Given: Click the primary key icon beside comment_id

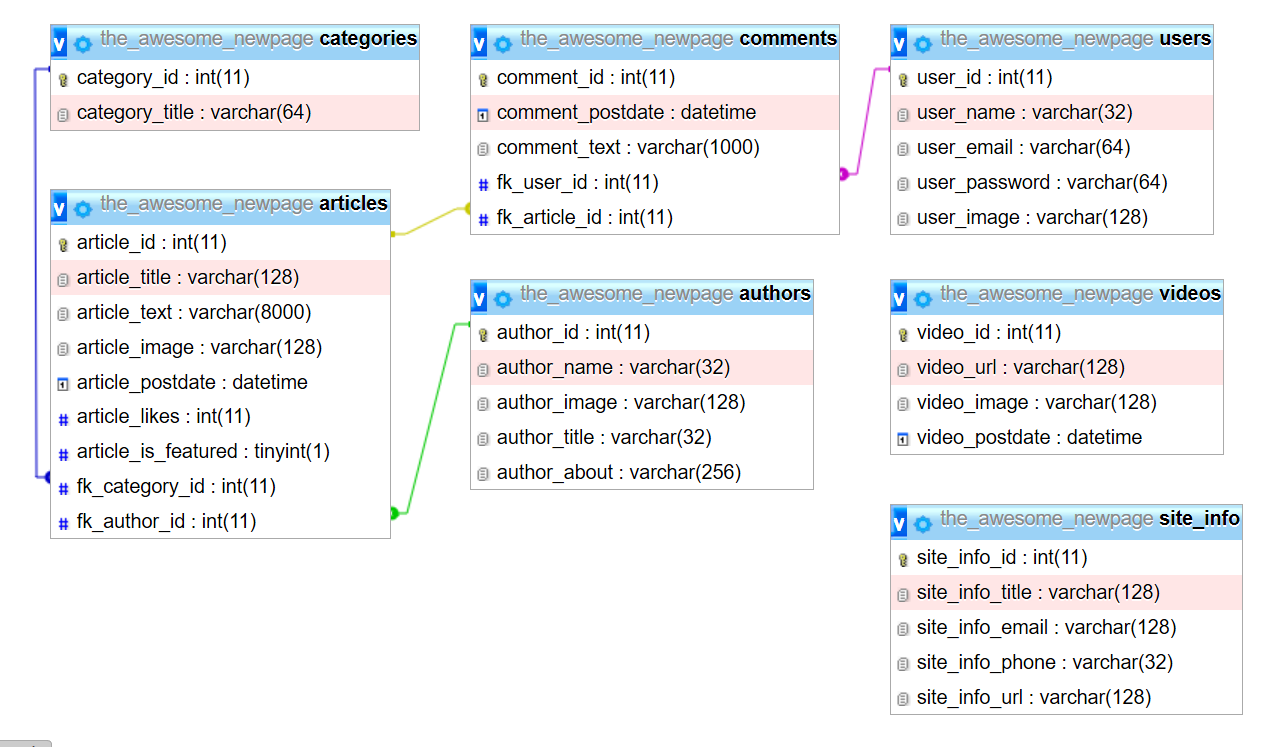Looking at the screenshot, I should click(x=483, y=79).
